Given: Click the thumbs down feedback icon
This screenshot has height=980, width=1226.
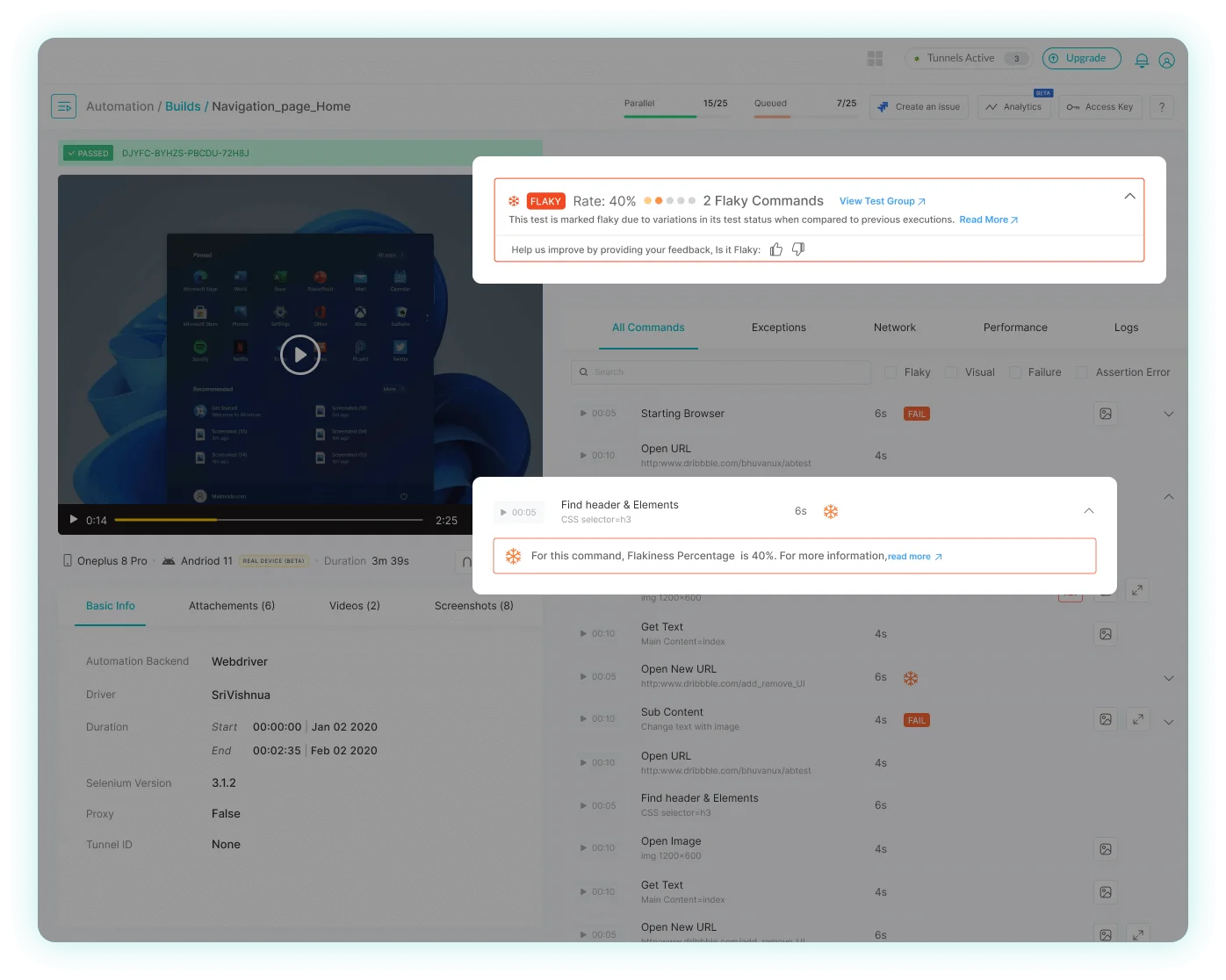Looking at the screenshot, I should [798, 249].
